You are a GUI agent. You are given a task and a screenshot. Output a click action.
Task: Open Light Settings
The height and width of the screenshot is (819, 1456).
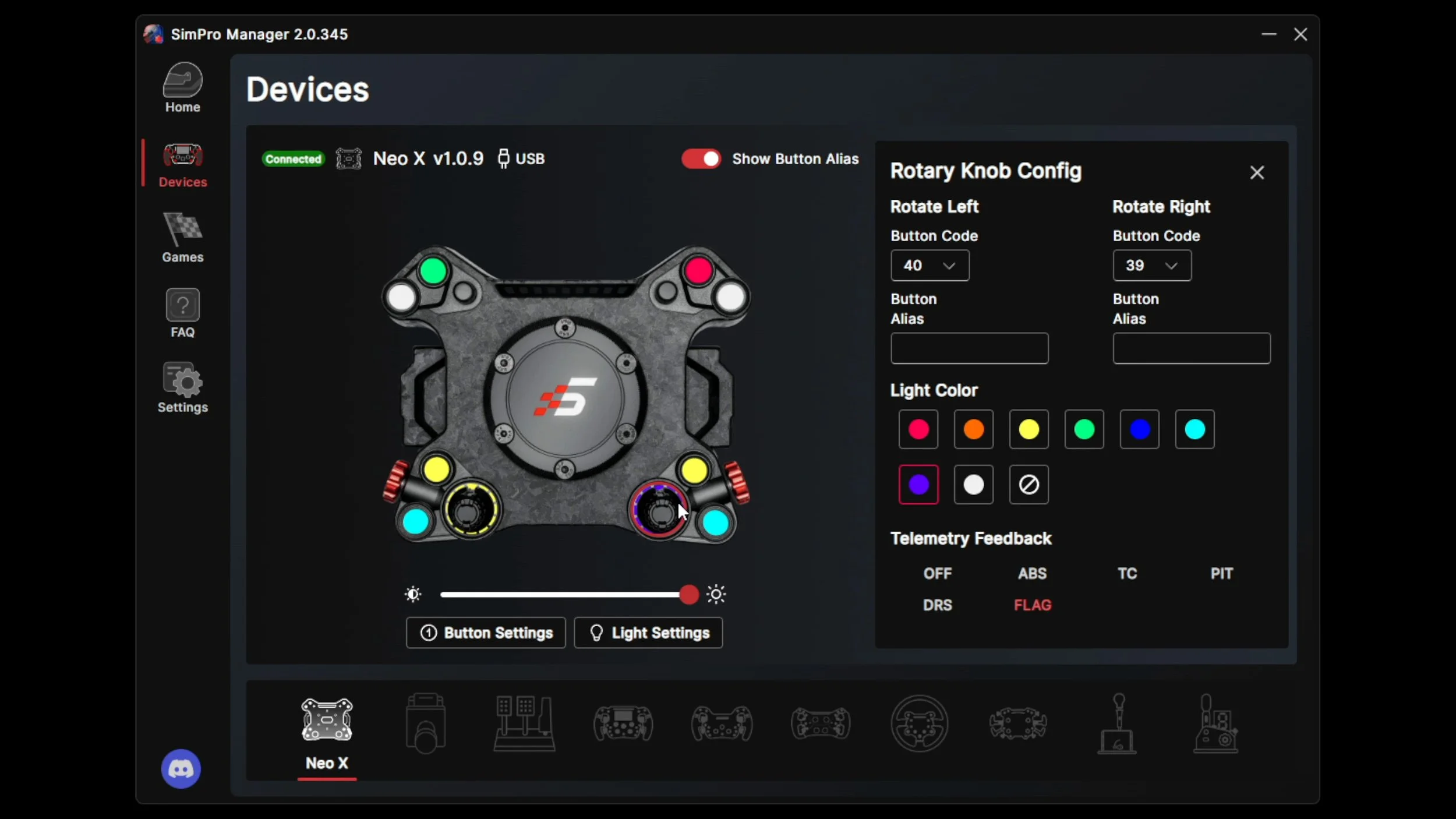click(648, 633)
